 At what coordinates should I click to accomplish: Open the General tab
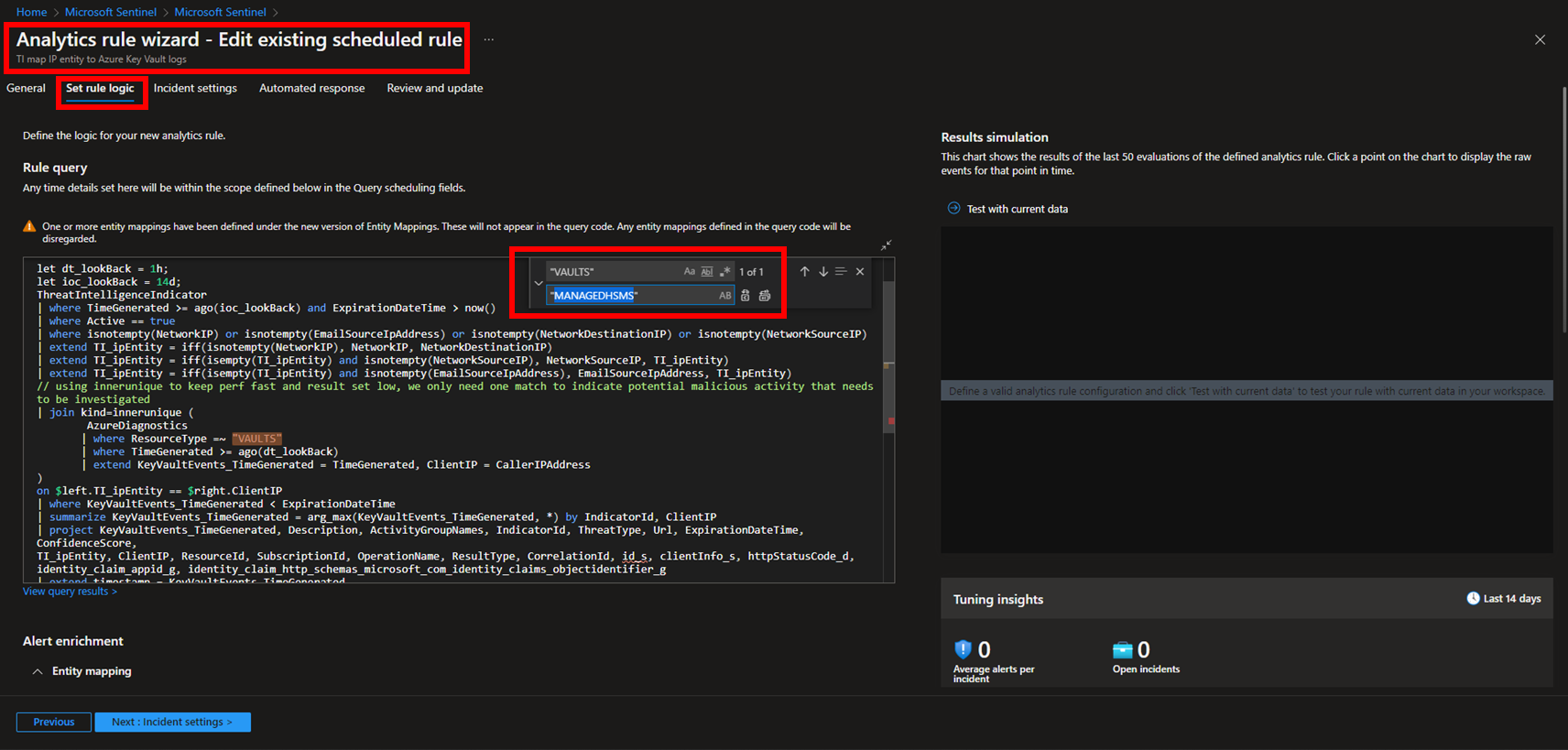pos(26,88)
